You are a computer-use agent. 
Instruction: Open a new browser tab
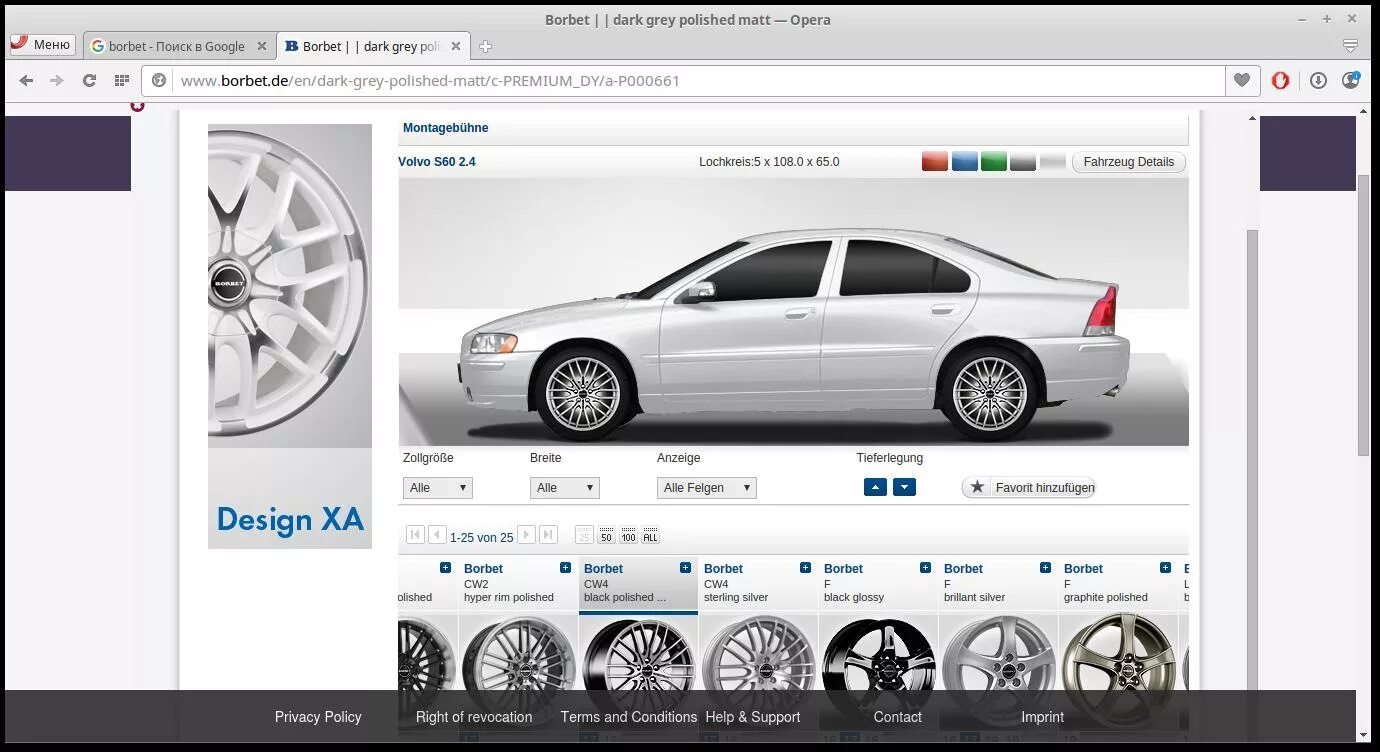tap(485, 46)
